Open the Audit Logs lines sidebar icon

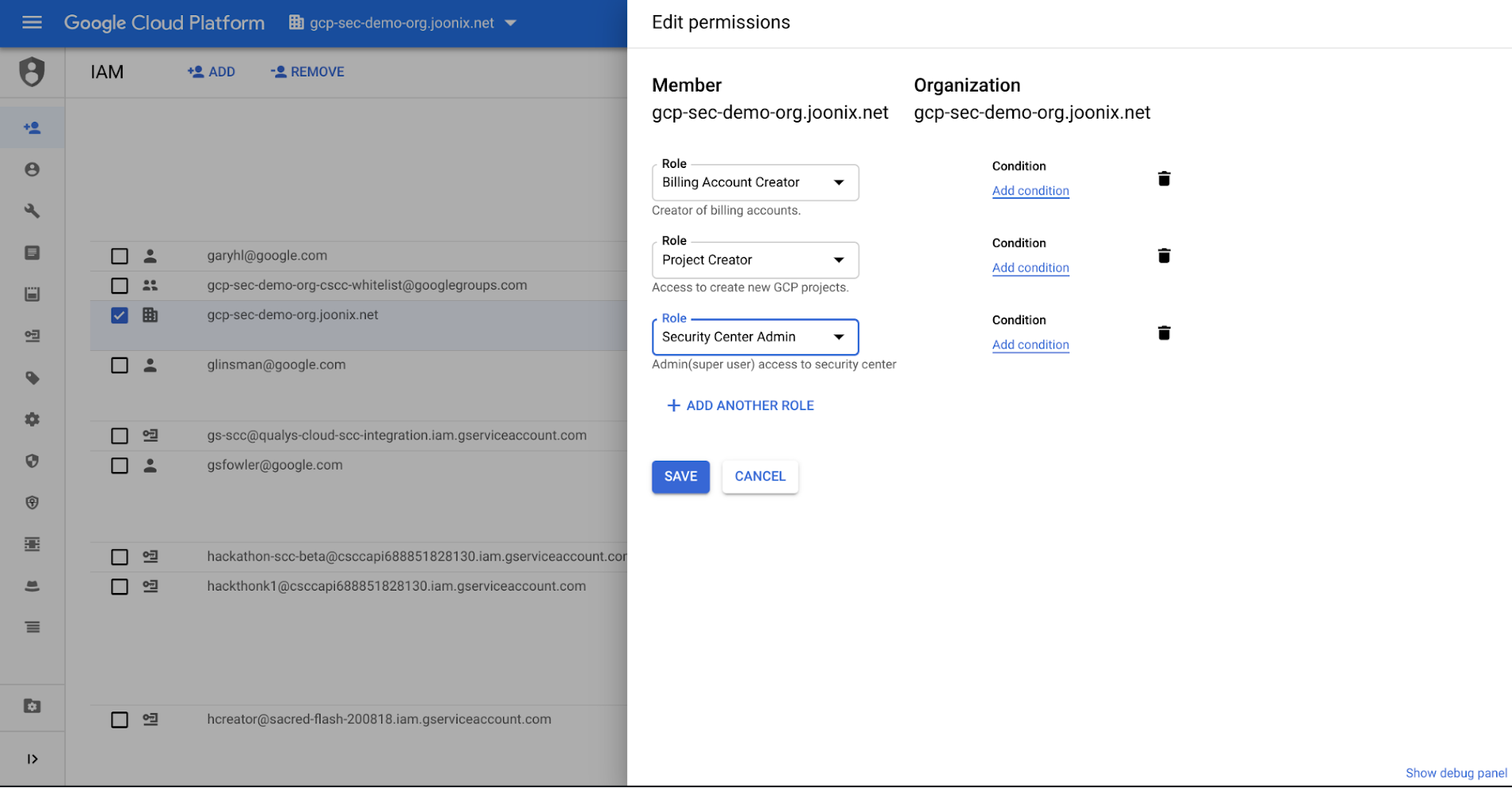pyautogui.click(x=32, y=627)
